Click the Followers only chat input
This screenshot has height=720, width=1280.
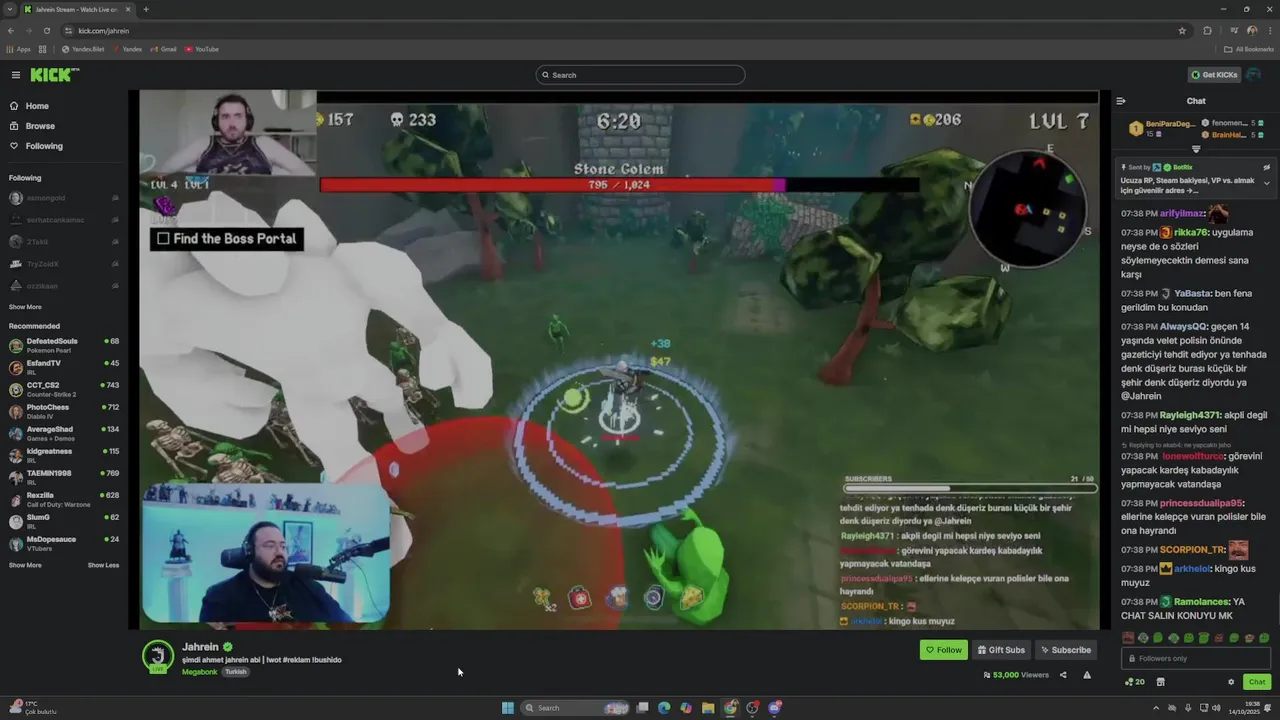1196,658
